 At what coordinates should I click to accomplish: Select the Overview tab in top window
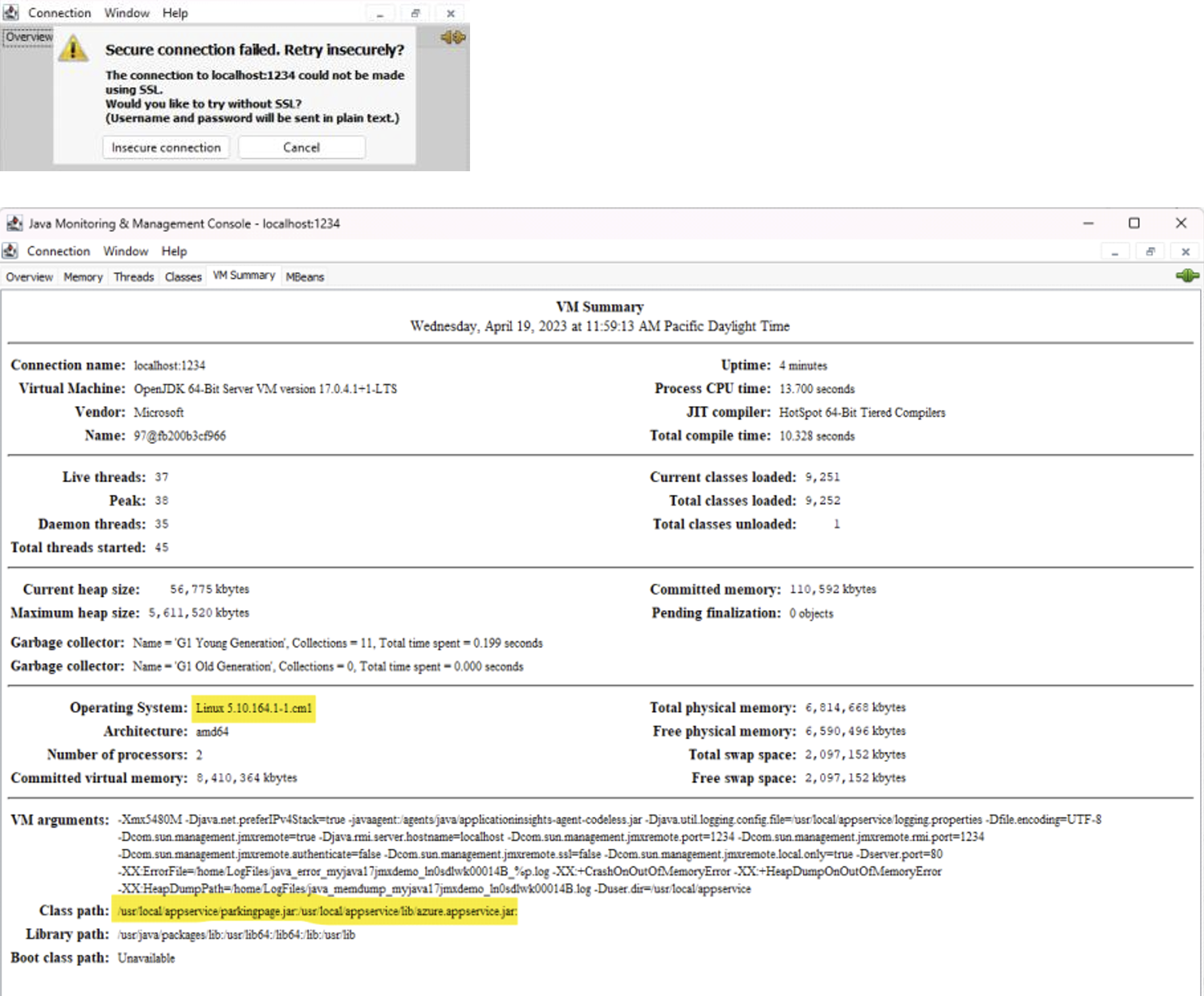click(x=29, y=37)
